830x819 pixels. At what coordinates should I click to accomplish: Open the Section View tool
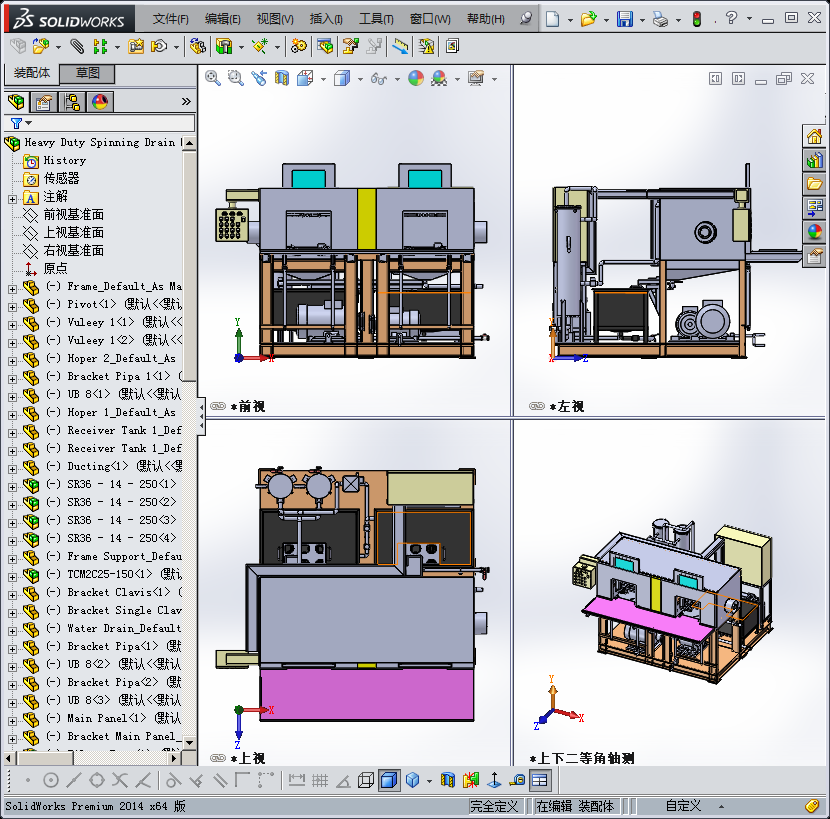coord(282,78)
